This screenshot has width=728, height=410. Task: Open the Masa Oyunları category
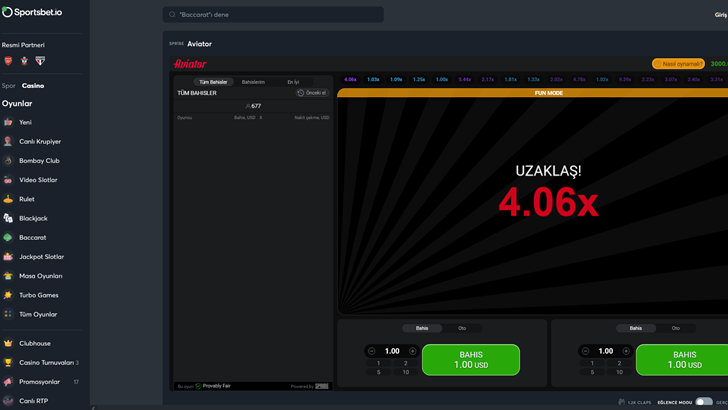tap(40, 276)
